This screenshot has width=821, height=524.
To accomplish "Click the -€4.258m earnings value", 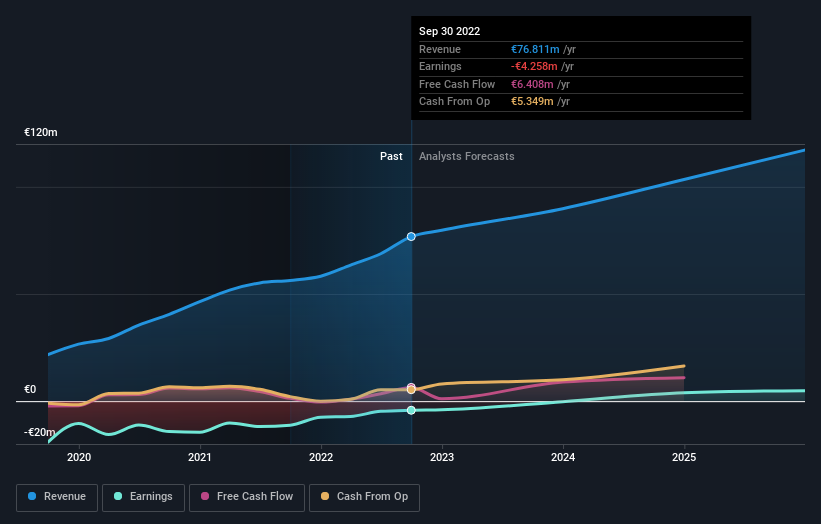I will click(534, 66).
